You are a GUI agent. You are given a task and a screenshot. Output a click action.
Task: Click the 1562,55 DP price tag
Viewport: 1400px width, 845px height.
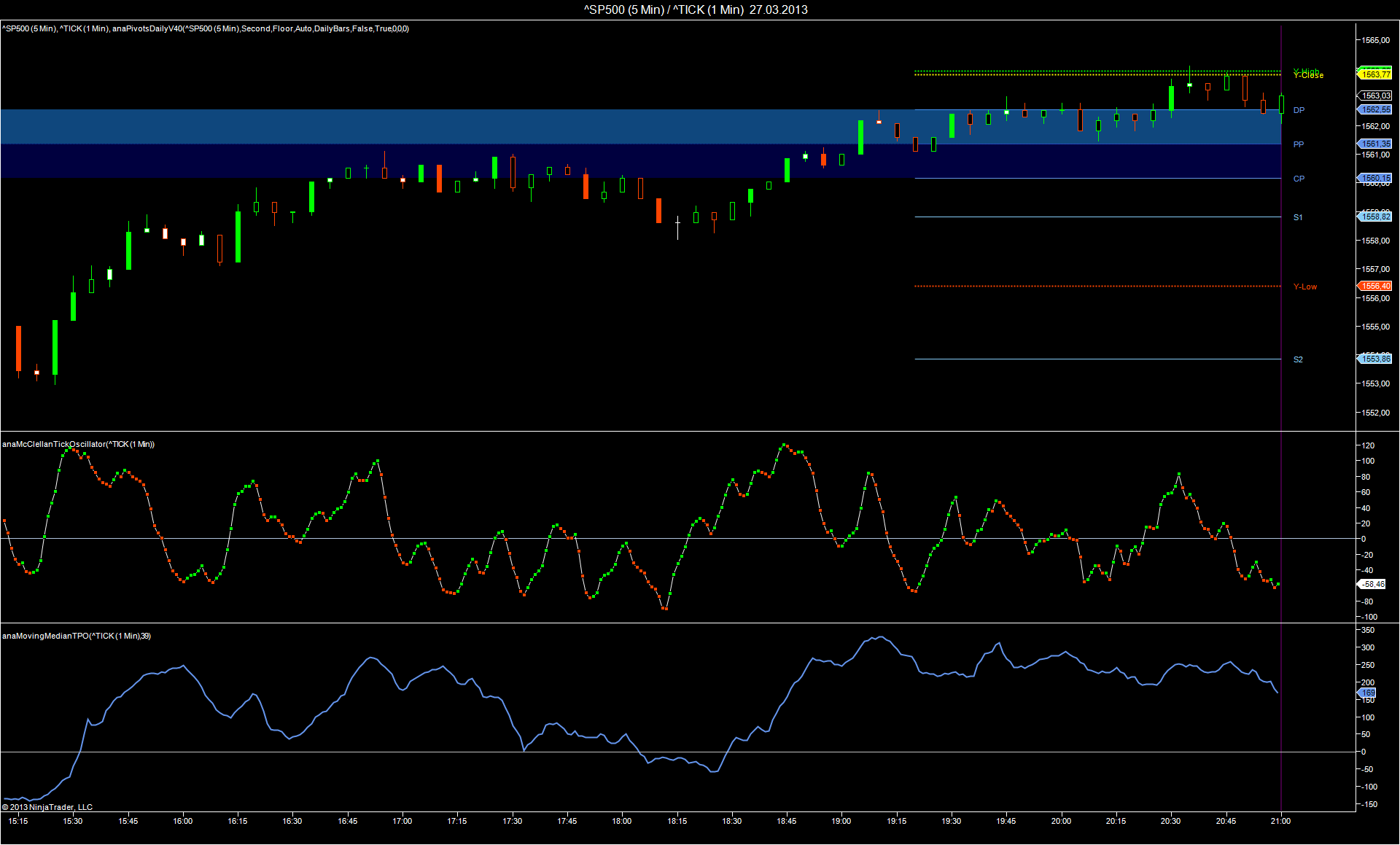tap(1375, 109)
